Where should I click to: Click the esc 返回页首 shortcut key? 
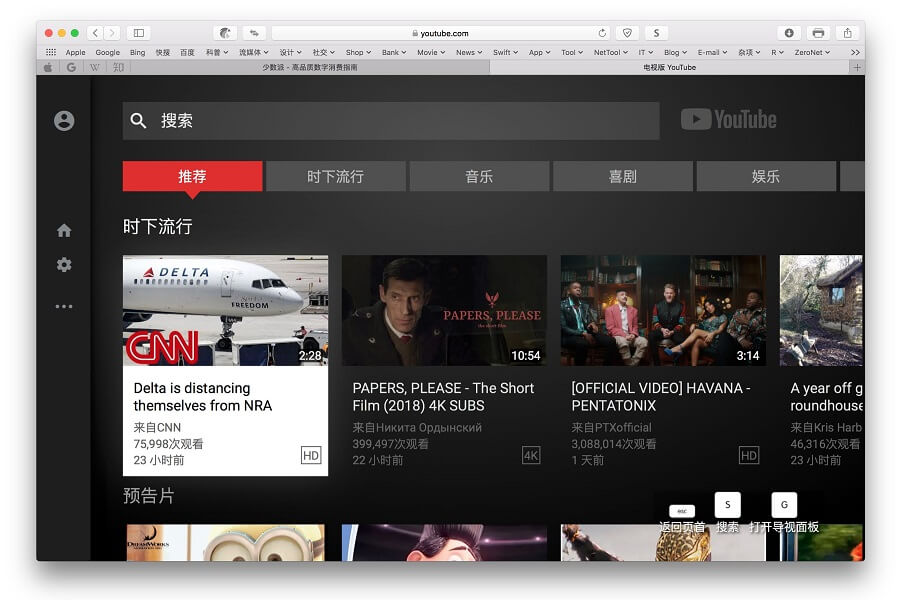click(x=682, y=511)
